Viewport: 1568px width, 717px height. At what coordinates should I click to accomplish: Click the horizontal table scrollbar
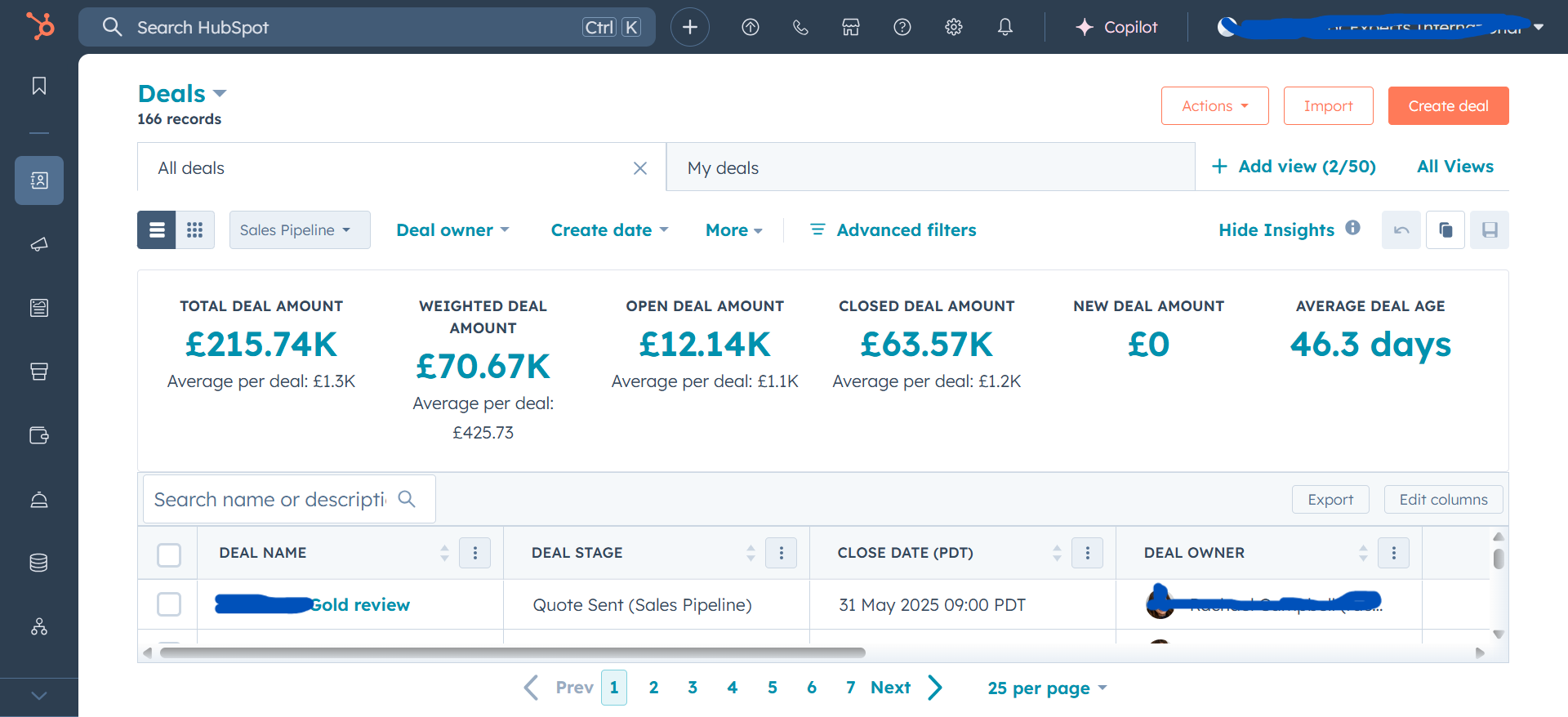(x=513, y=652)
